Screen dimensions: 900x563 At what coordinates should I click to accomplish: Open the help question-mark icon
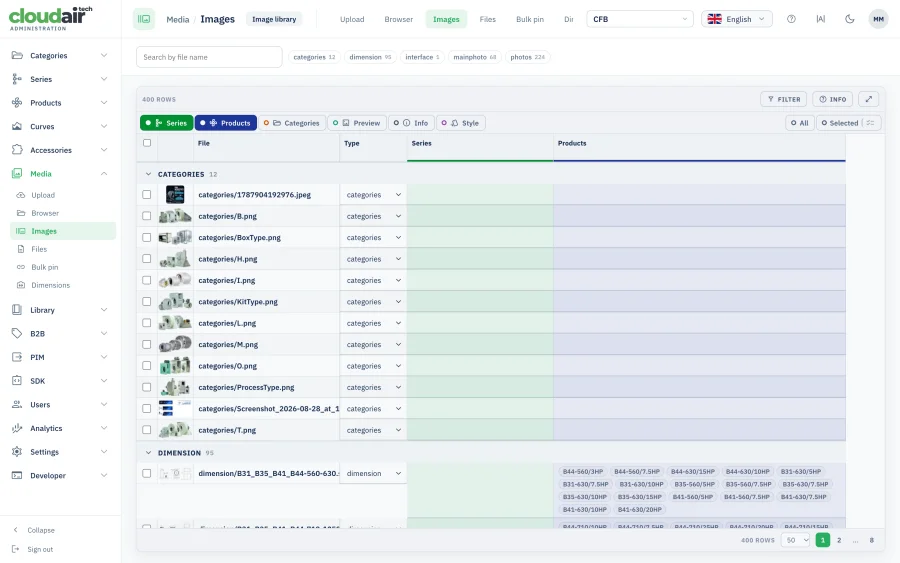click(791, 19)
